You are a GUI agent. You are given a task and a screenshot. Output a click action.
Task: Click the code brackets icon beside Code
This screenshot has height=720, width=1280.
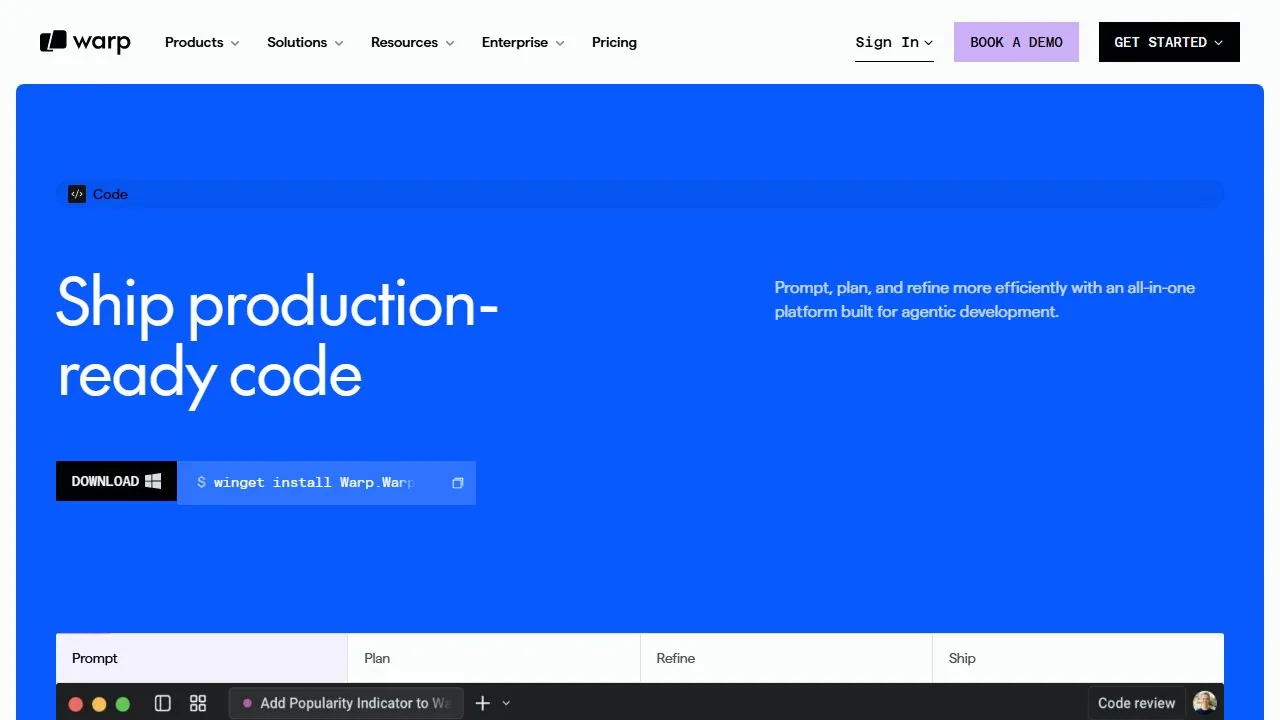click(77, 194)
